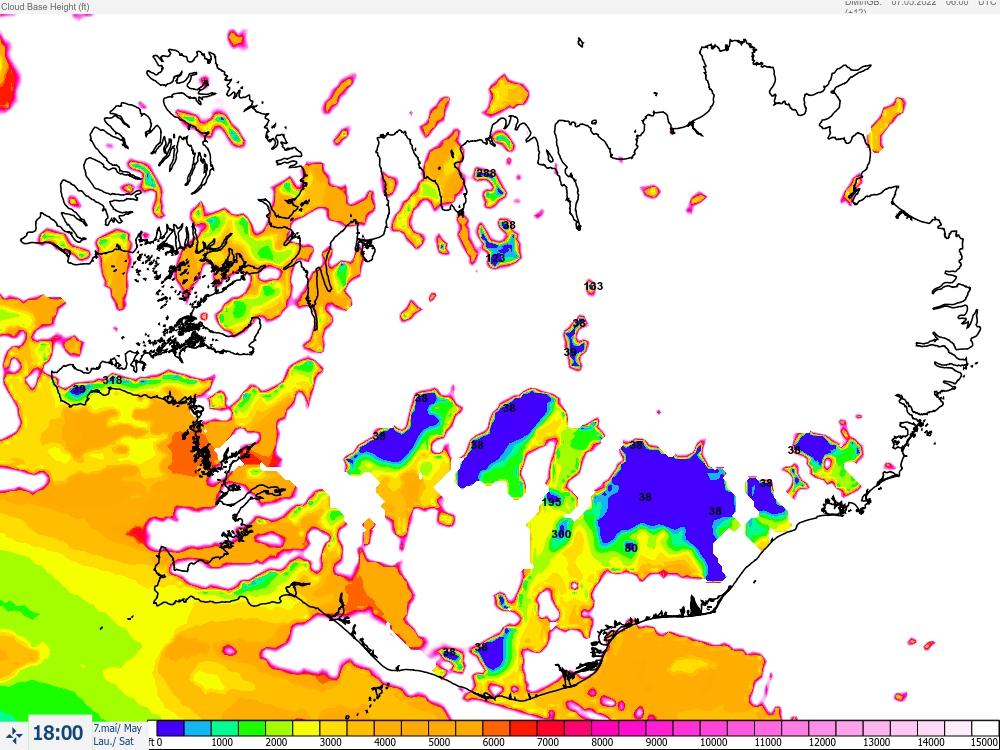Click the '288' cloud base value on map

(486, 173)
